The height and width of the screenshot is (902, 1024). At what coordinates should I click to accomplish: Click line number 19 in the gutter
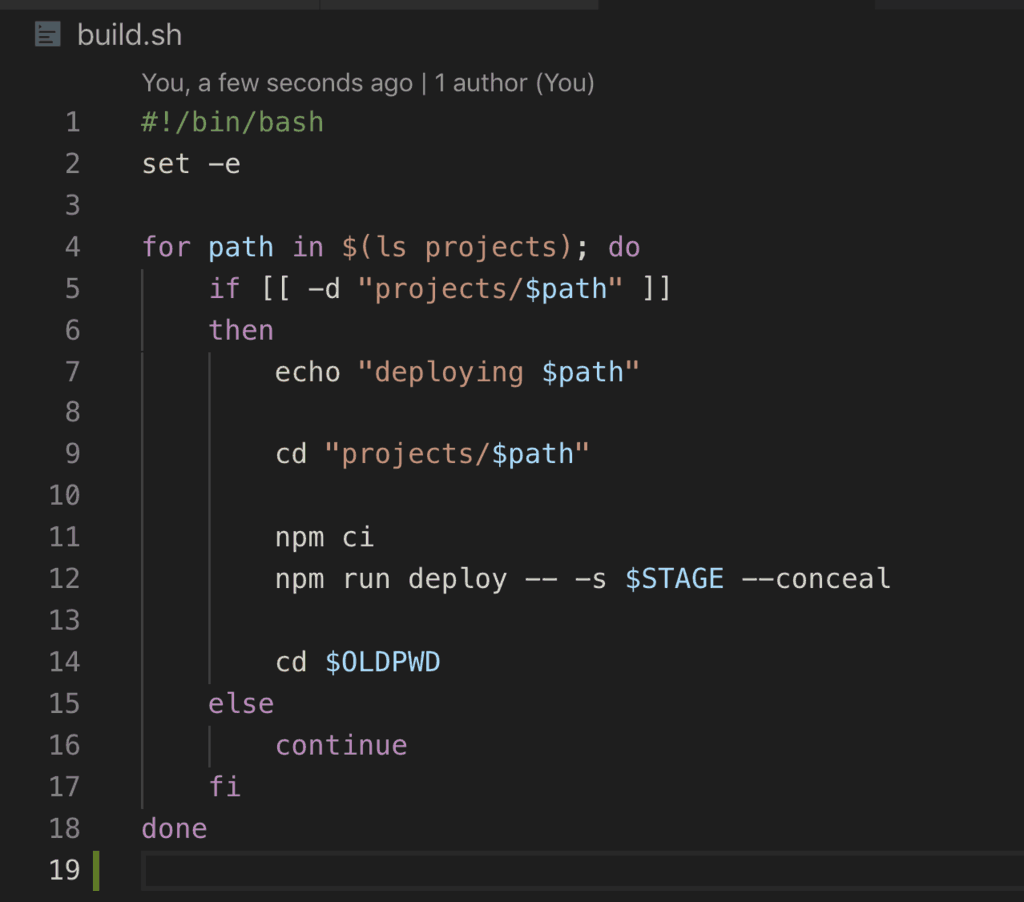[65, 870]
